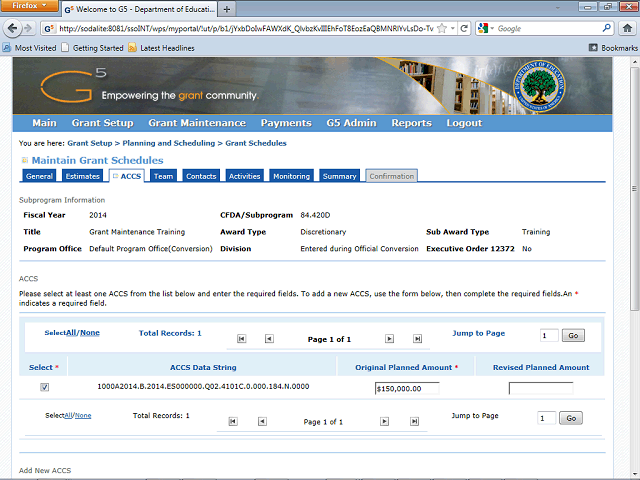Select the Welcome to G5 browser tab
Screen dimensions: 640x480
(x=139, y=9)
